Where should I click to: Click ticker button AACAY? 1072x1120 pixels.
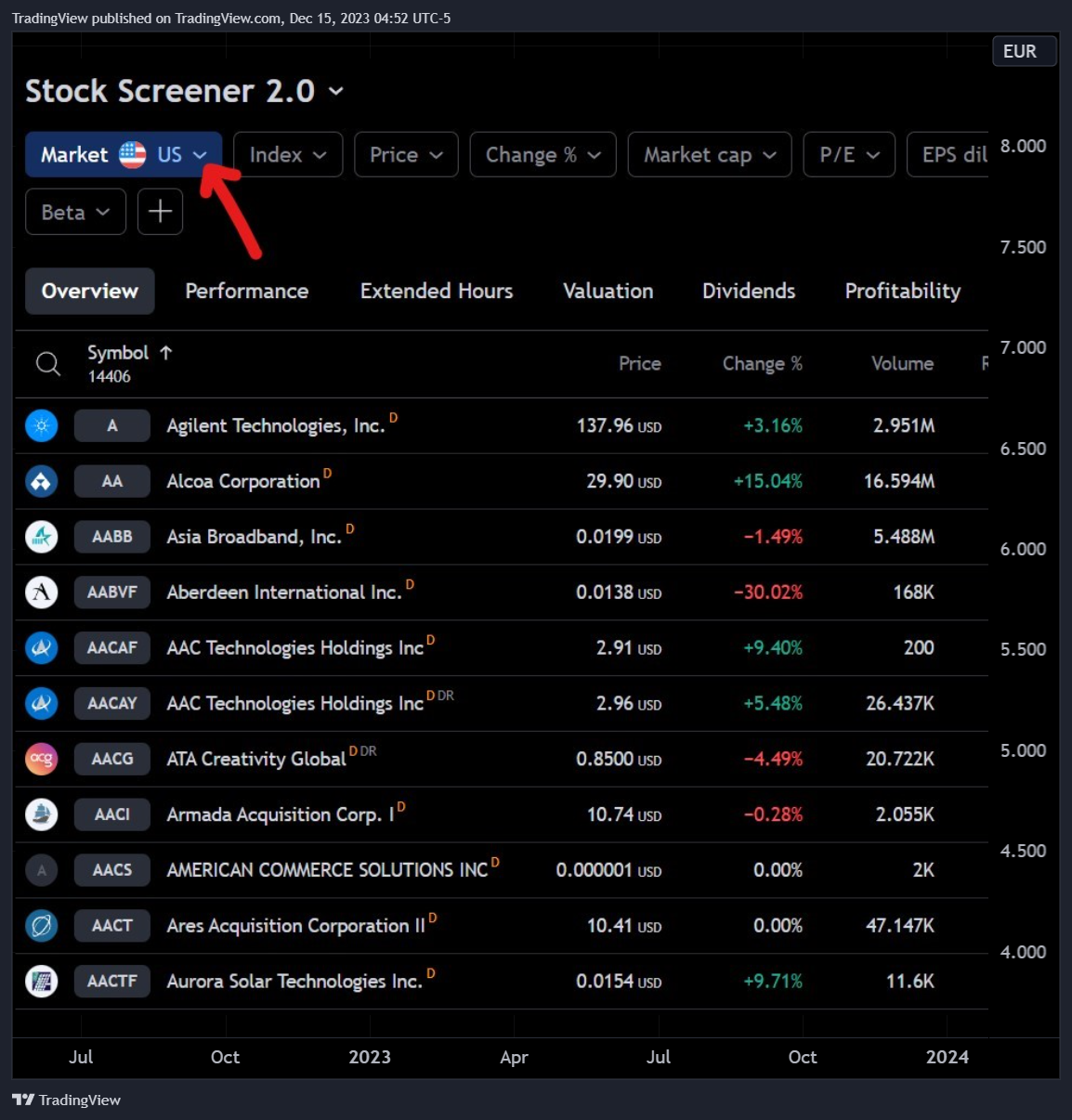(x=112, y=704)
